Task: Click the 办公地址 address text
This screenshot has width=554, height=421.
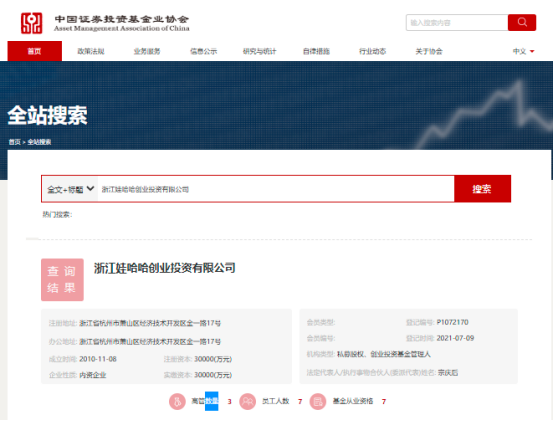Action: [x=150, y=342]
